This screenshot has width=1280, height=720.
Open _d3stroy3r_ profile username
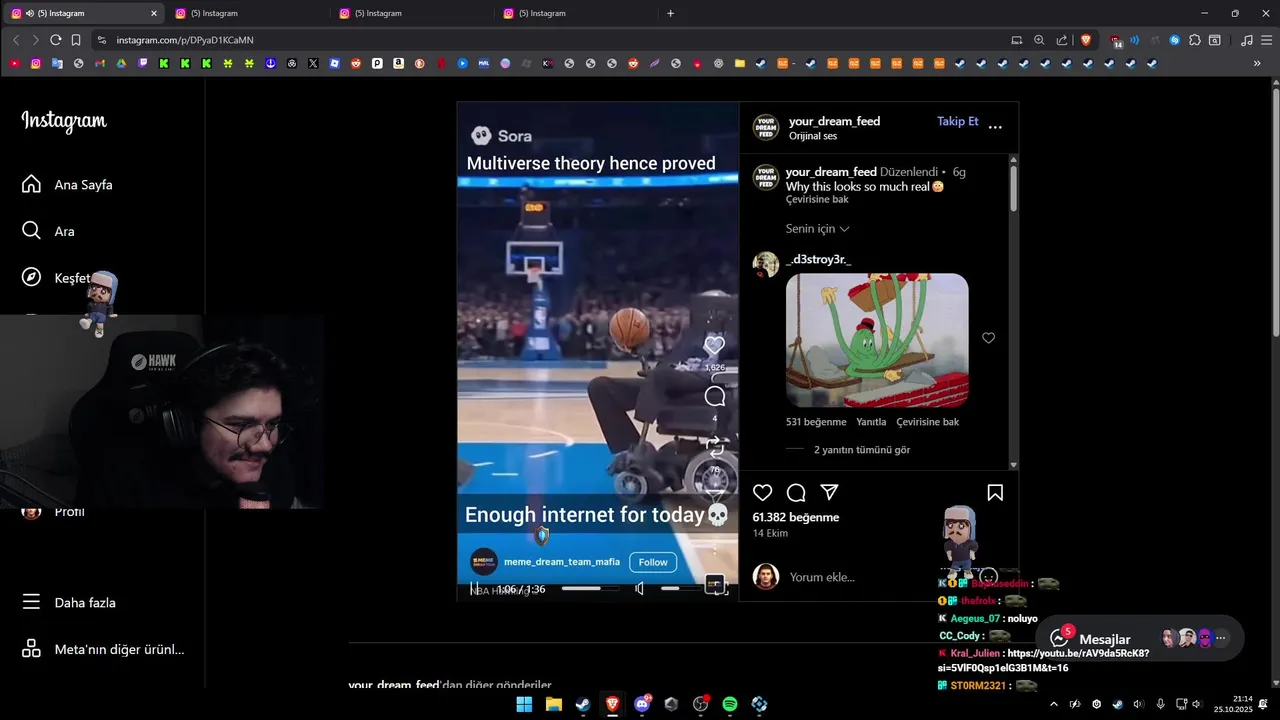818,259
